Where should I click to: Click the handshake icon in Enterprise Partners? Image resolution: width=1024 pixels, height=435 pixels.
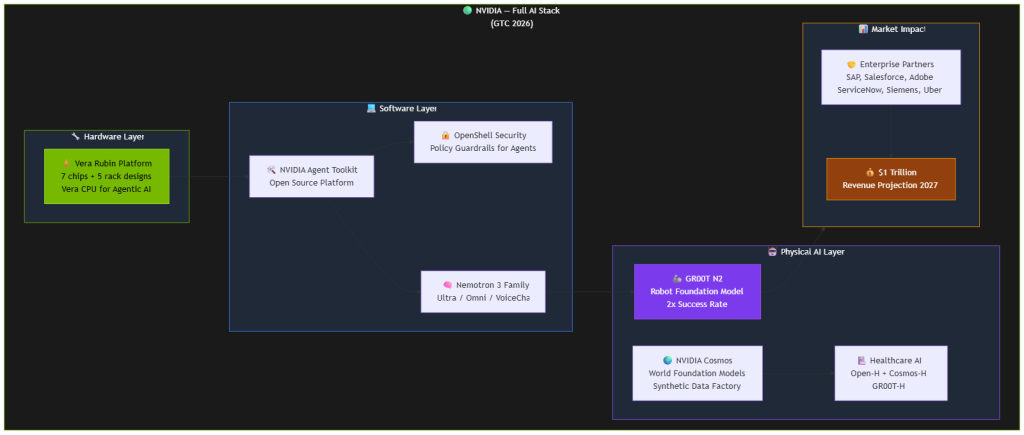[x=851, y=65]
